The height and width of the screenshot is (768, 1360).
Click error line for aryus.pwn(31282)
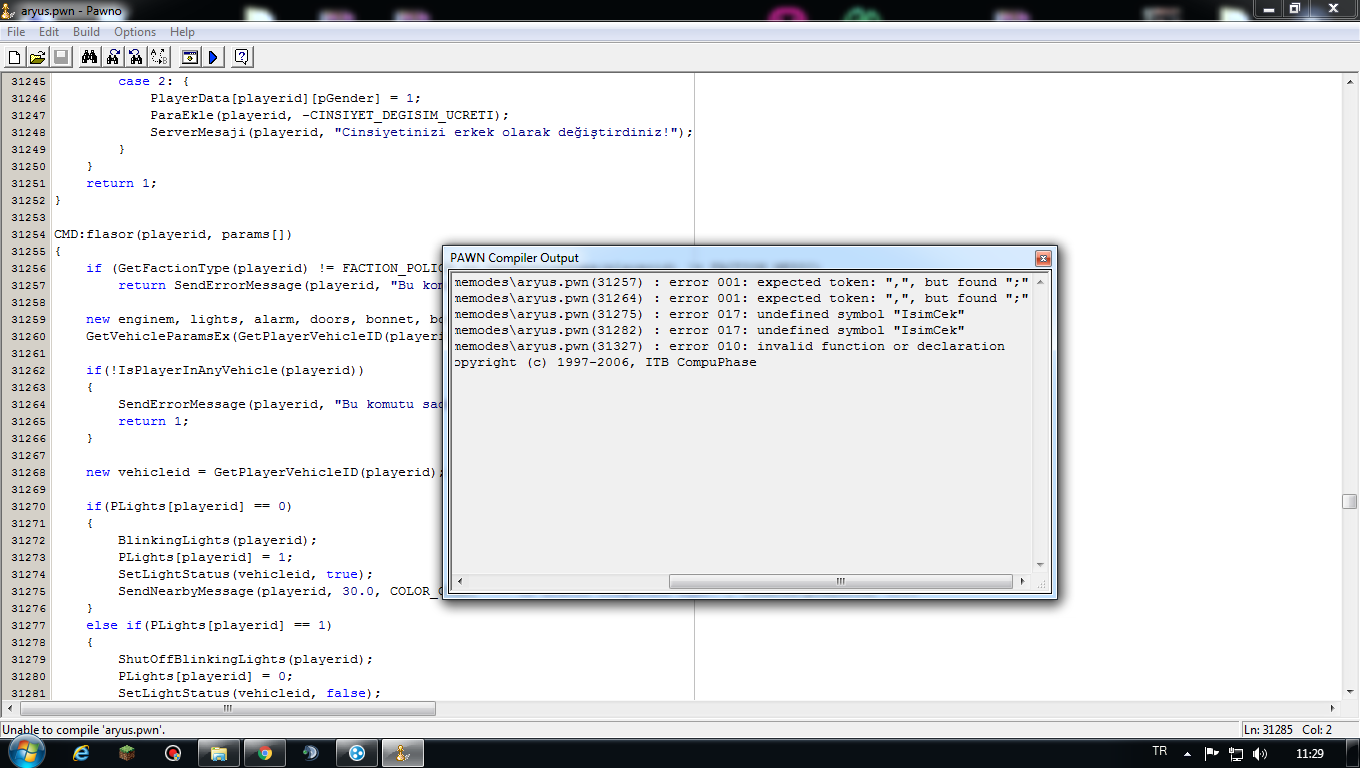click(709, 330)
